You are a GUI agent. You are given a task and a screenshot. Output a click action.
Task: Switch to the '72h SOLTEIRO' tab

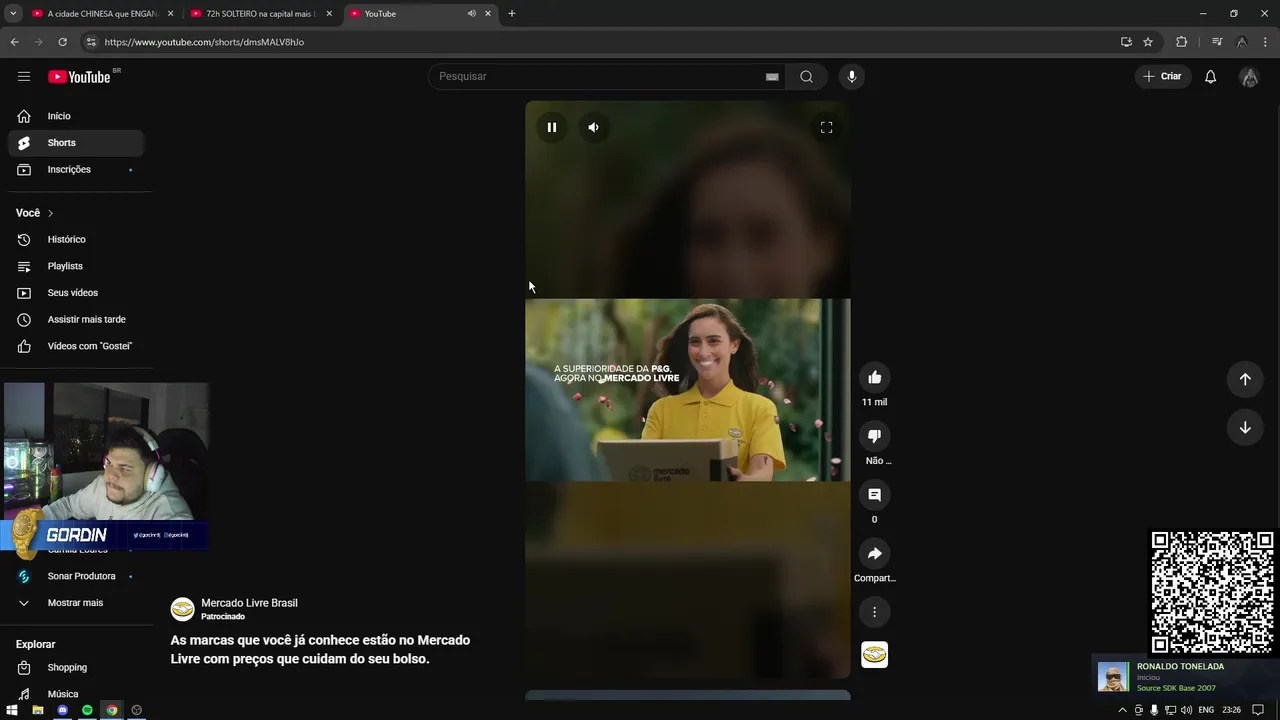(262, 14)
